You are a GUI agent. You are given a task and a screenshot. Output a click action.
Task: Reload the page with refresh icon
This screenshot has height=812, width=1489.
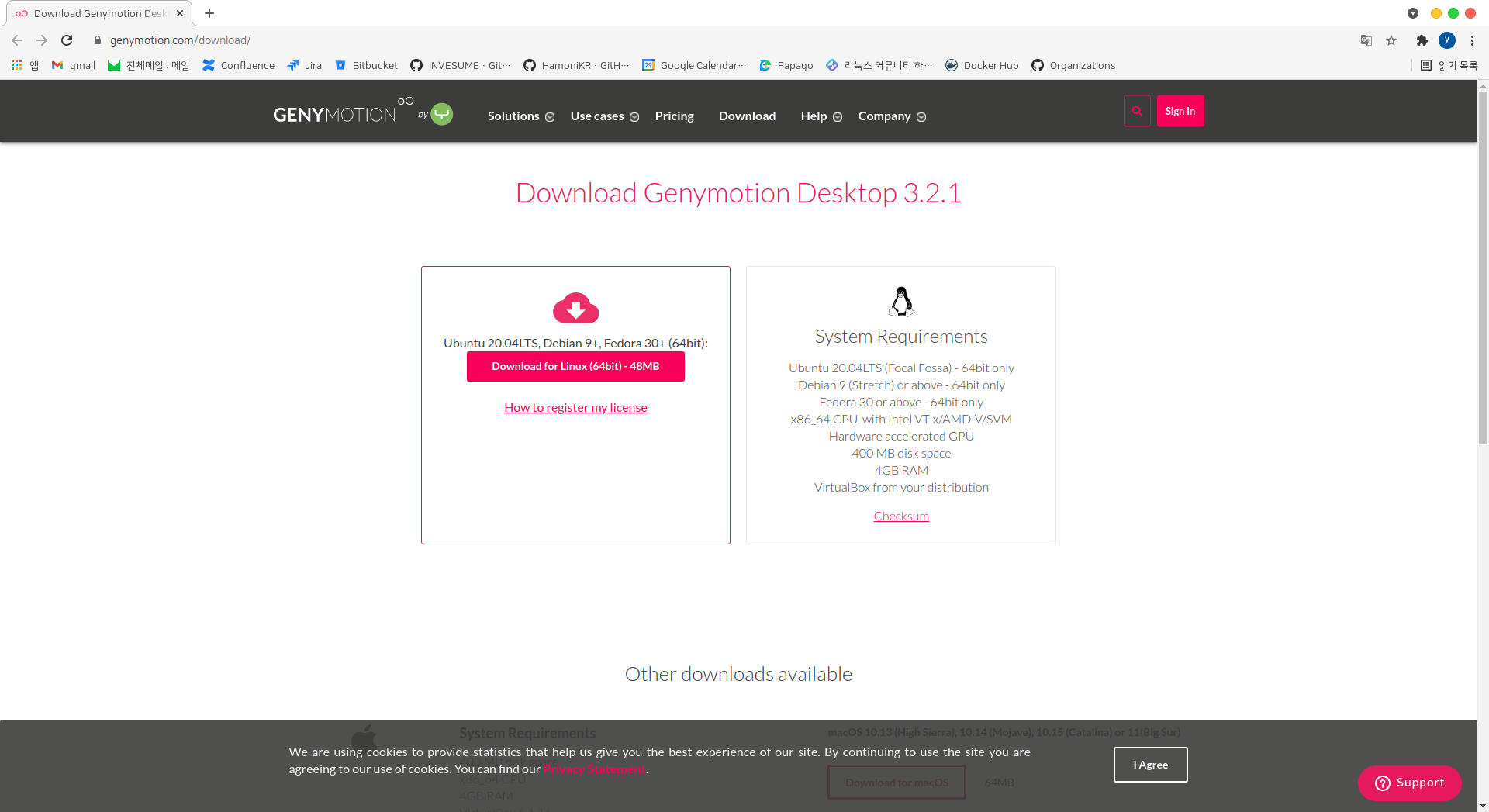67,40
